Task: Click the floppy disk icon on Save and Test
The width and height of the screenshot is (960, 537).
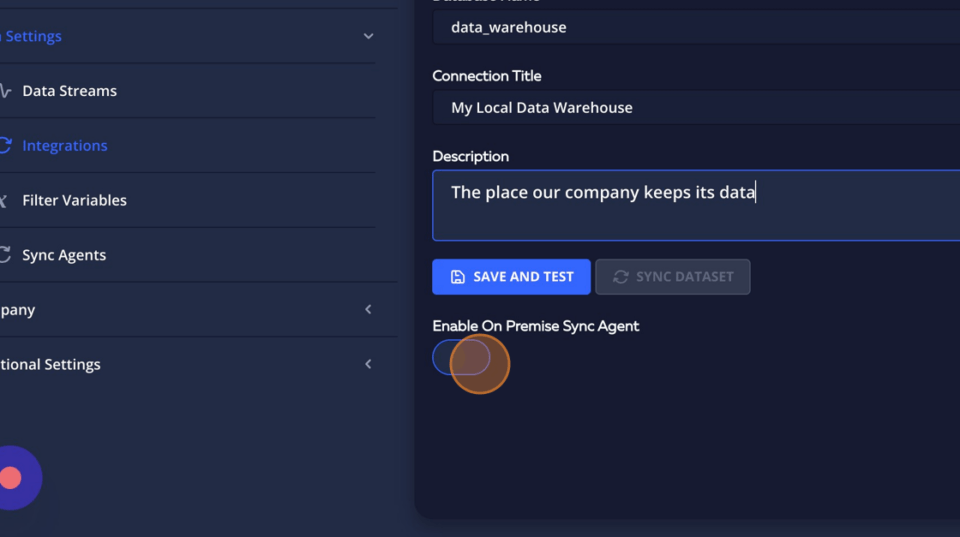Action: point(458,277)
